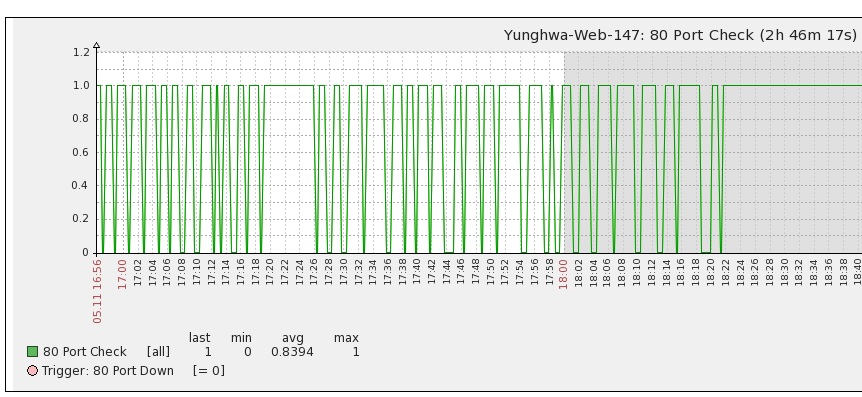Screen dimensions: 862x397
Task: Select the 18:00 red time label
Action: coord(563,274)
